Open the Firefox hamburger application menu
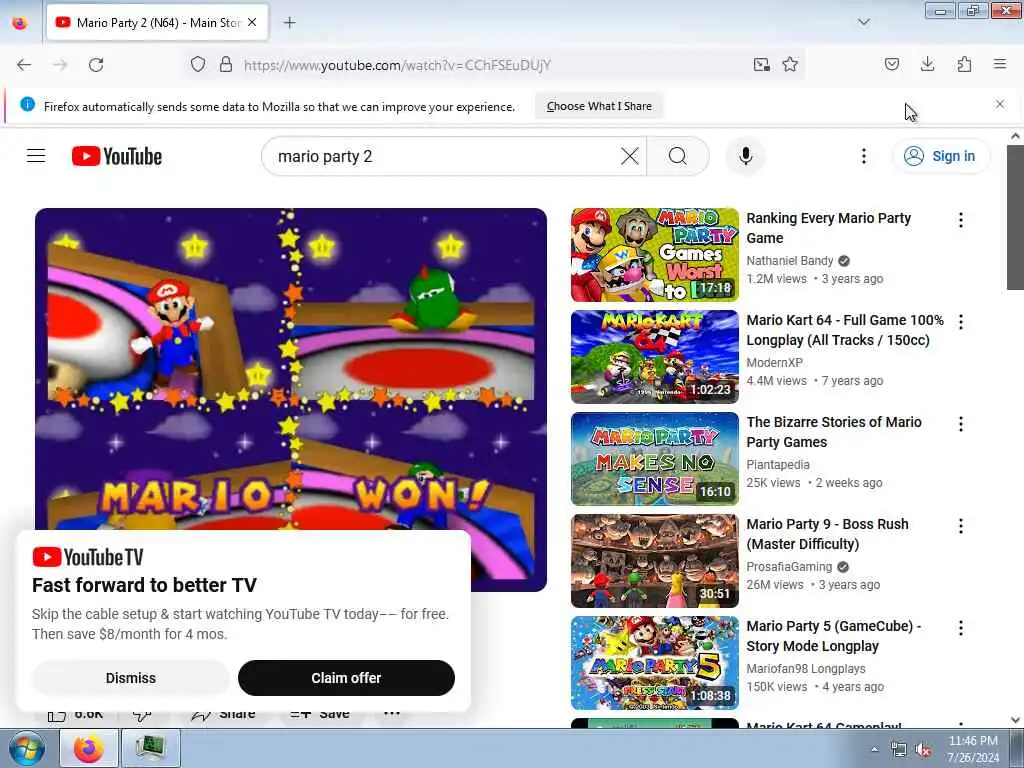Image resolution: width=1024 pixels, height=768 pixels. coord(1000,64)
